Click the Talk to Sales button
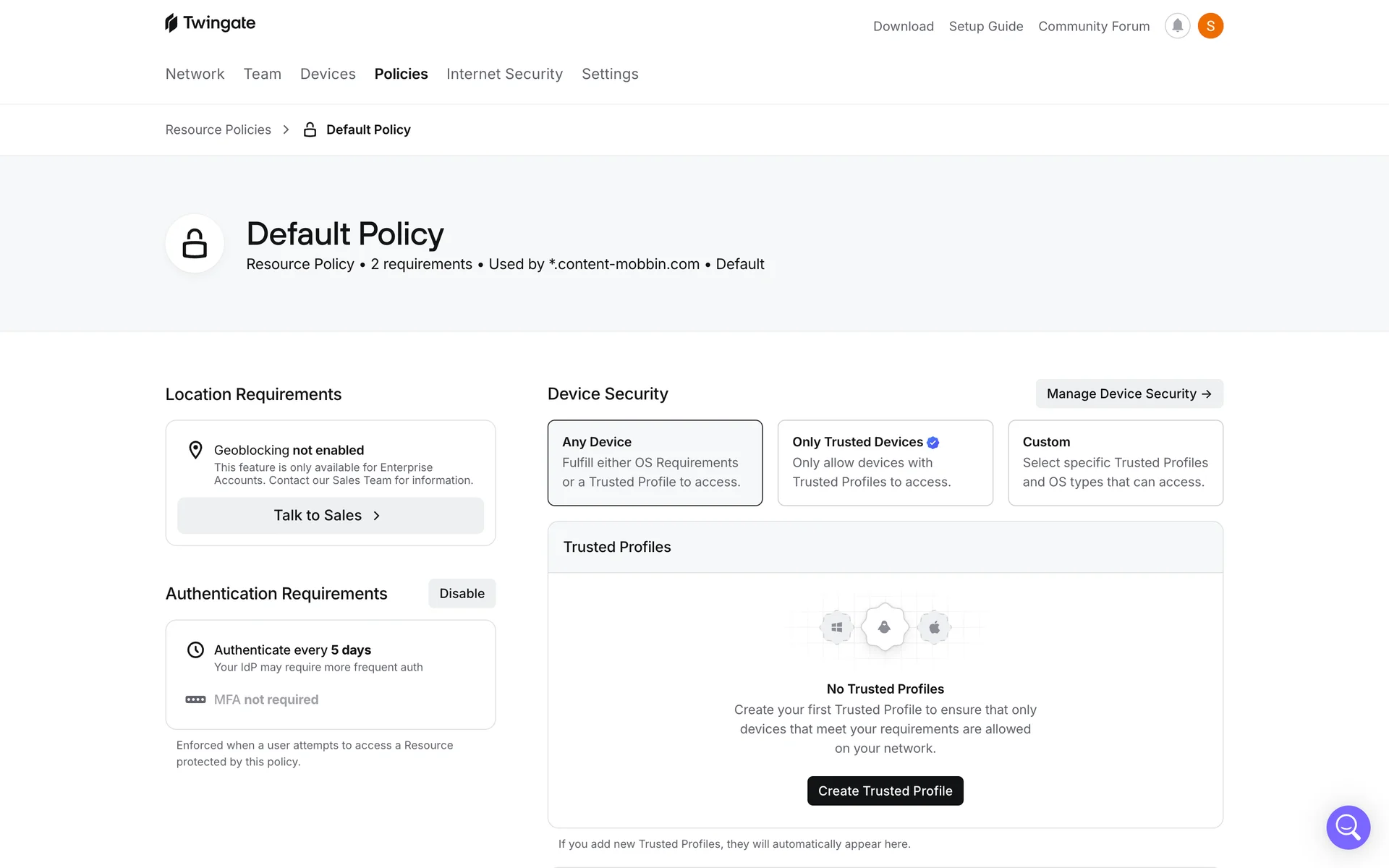 point(330,515)
